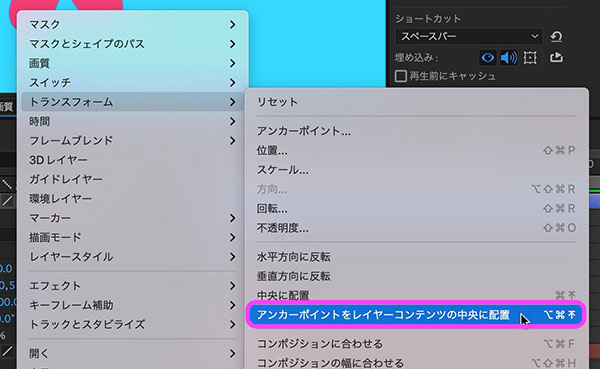Choose 不透明度... in the submenu
600x369 pixels.
(416, 228)
